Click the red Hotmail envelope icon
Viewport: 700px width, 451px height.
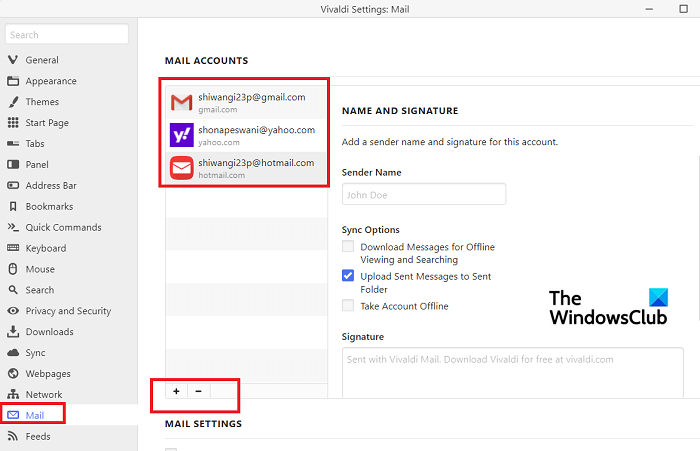coord(182,168)
